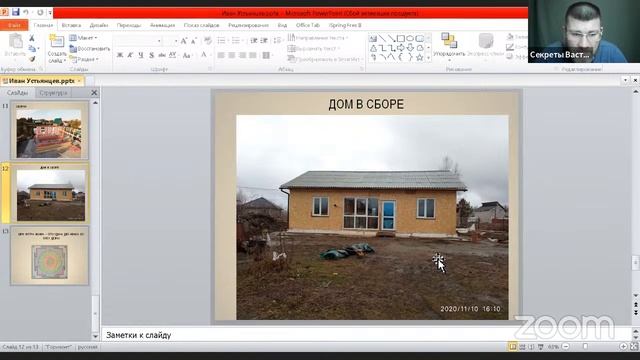Switch to the Вставка ribbon tab
The width and height of the screenshot is (640, 360).
click(71, 25)
